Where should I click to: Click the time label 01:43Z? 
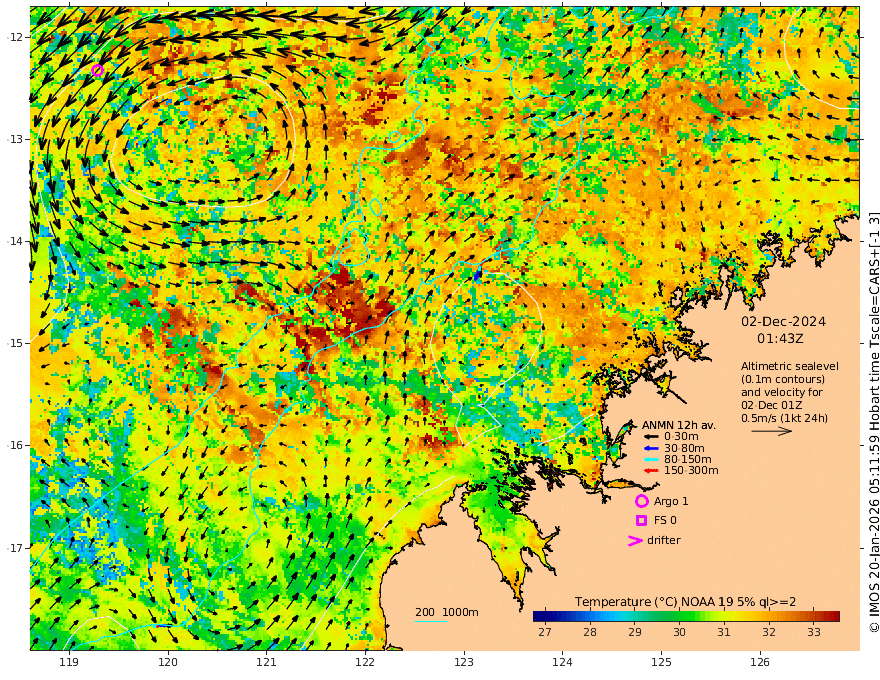pyautogui.click(x=780, y=339)
